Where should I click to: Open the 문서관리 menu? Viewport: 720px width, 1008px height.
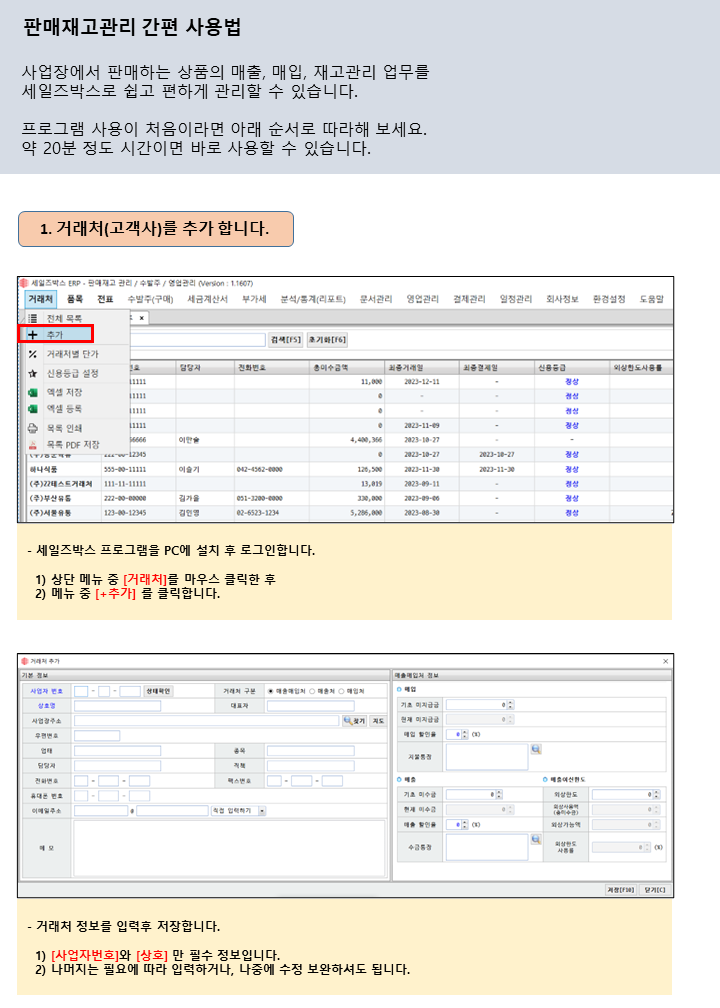pyautogui.click(x=376, y=299)
